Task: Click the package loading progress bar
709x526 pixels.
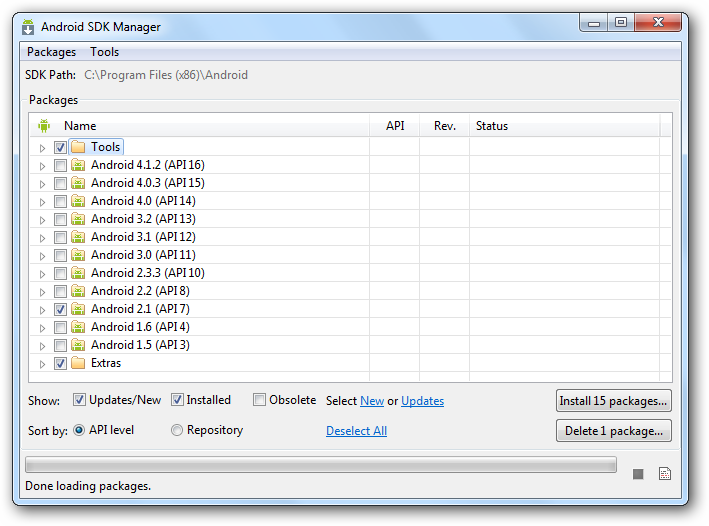Action: coord(321,464)
